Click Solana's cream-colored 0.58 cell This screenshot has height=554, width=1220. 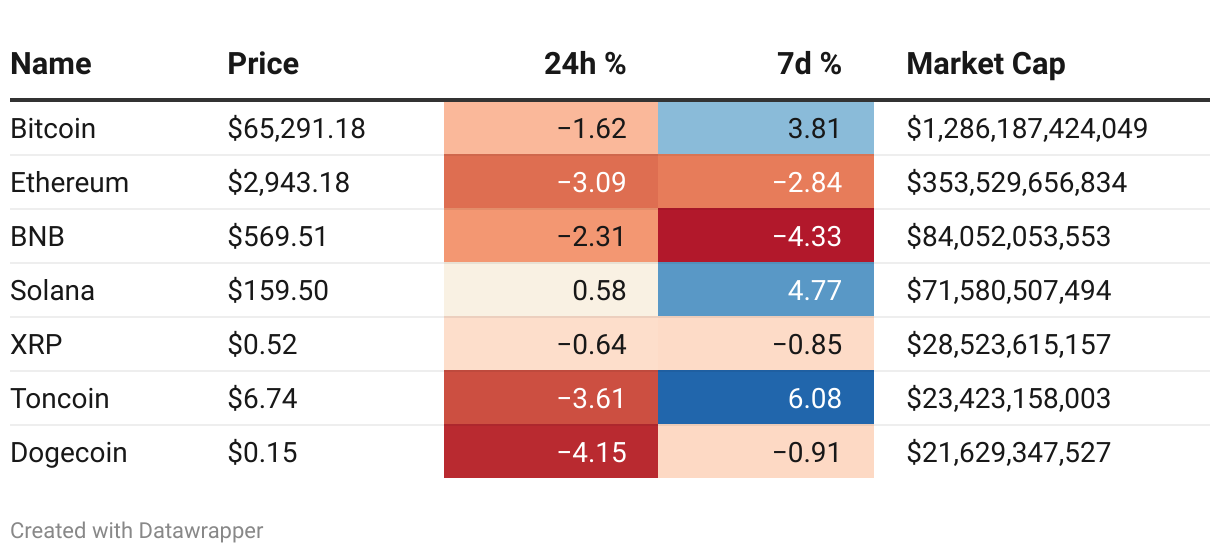coord(551,291)
